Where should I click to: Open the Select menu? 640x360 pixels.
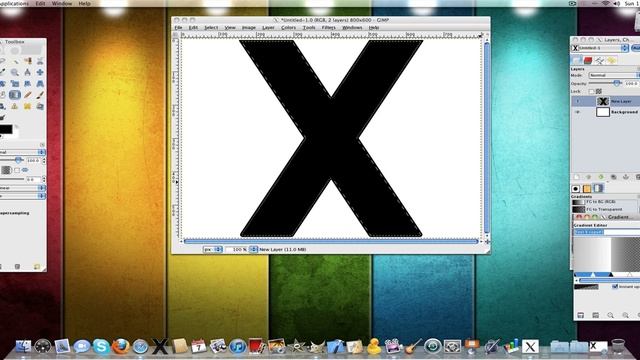211,27
